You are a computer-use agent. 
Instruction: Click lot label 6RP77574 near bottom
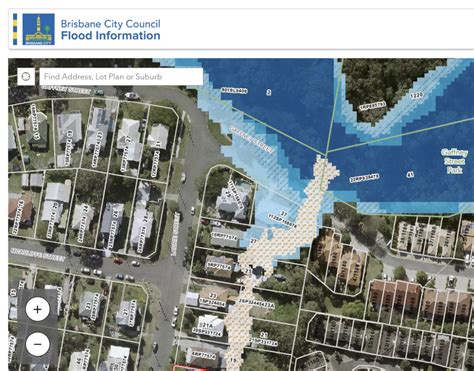point(204,355)
